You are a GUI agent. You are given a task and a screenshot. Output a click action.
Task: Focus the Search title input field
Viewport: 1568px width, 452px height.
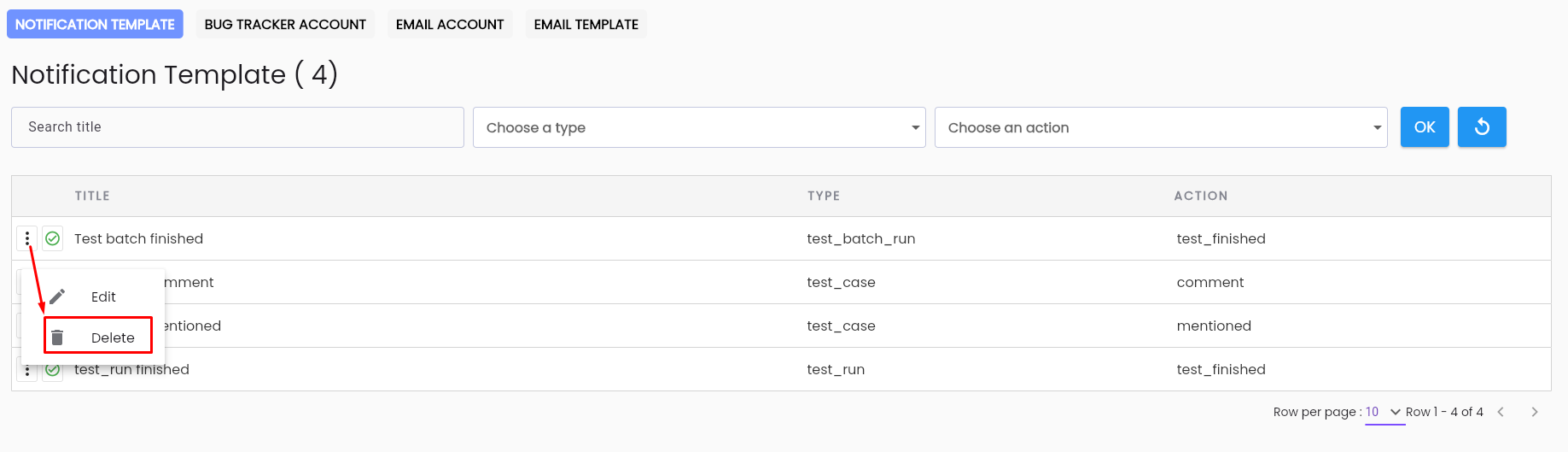(x=237, y=127)
